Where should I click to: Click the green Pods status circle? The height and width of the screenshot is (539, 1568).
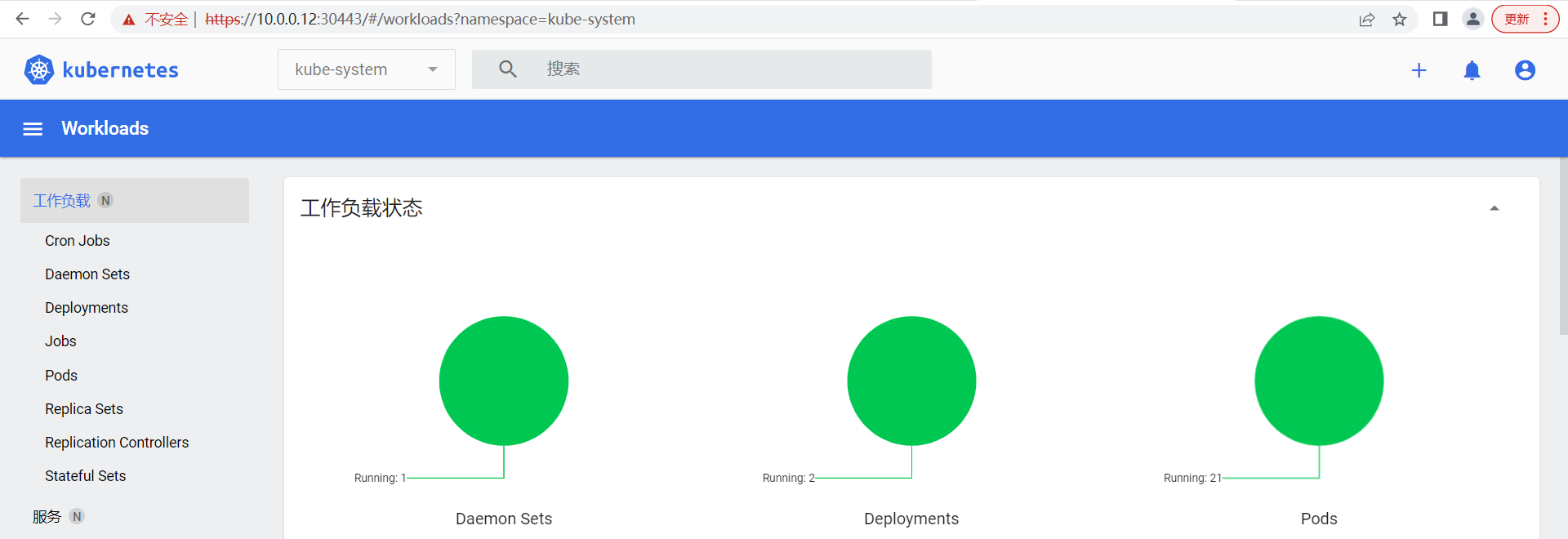[1318, 381]
